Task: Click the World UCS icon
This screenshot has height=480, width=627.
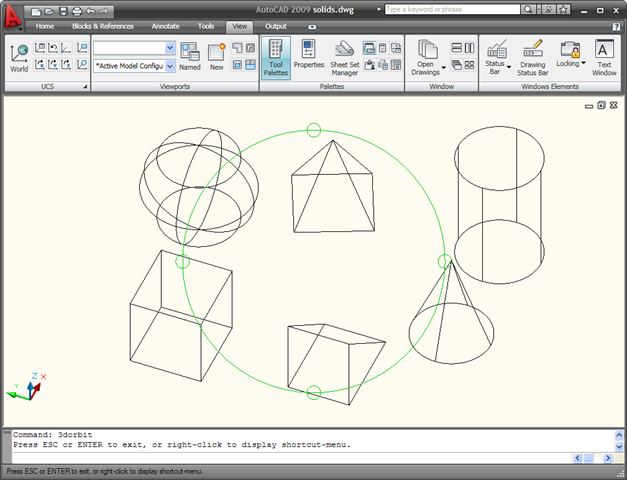Action: (19, 56)
